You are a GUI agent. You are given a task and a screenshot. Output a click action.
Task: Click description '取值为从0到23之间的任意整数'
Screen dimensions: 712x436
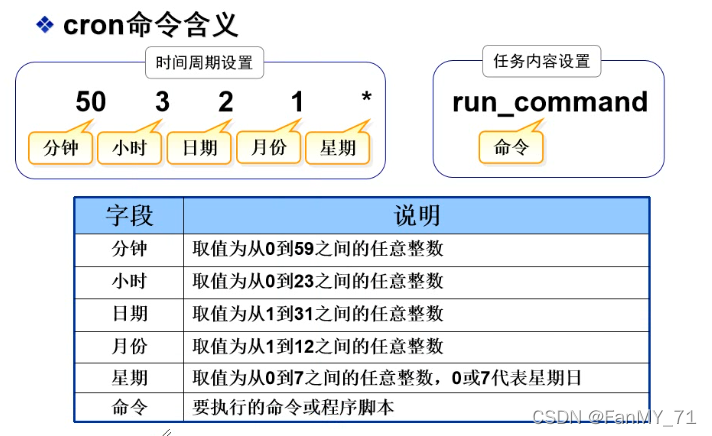(317, 282)
